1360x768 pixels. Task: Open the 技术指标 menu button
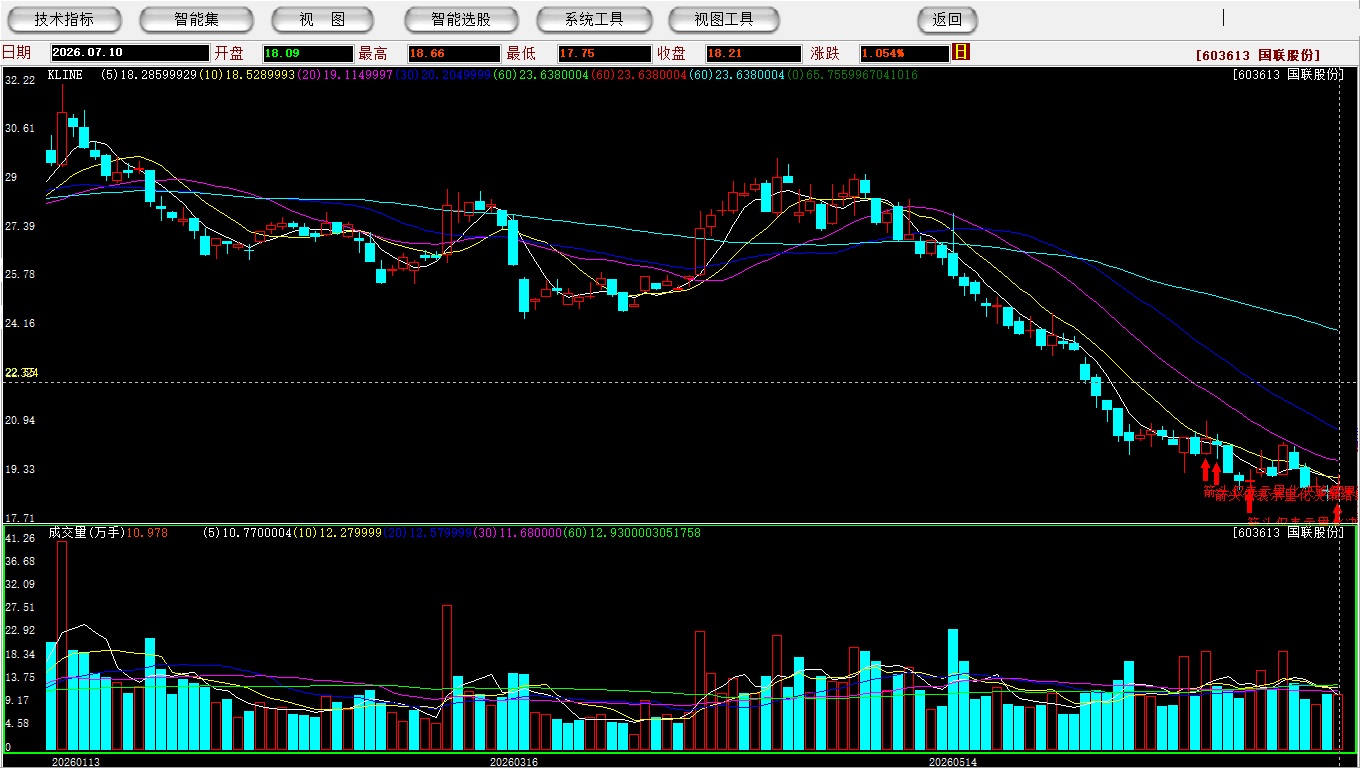[65, 19]
